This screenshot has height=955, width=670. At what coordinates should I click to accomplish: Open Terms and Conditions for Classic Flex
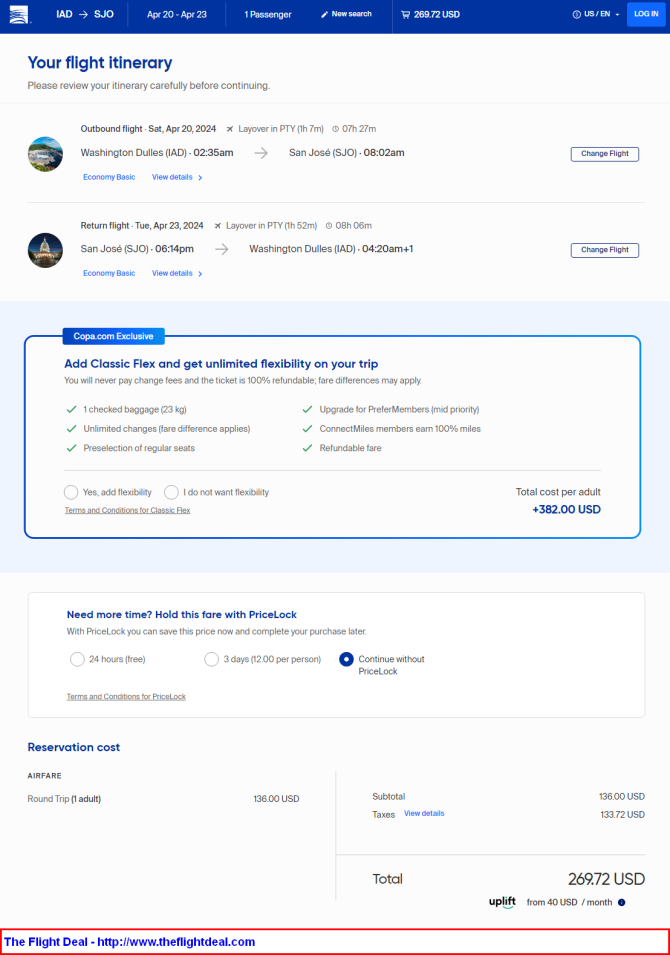click(x=127, y=510)
